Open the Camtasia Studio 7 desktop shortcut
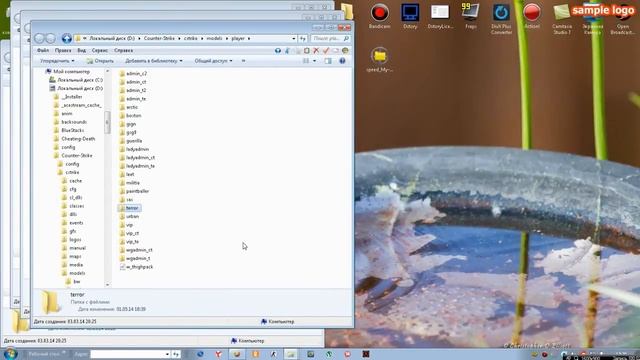 point(562,19)
